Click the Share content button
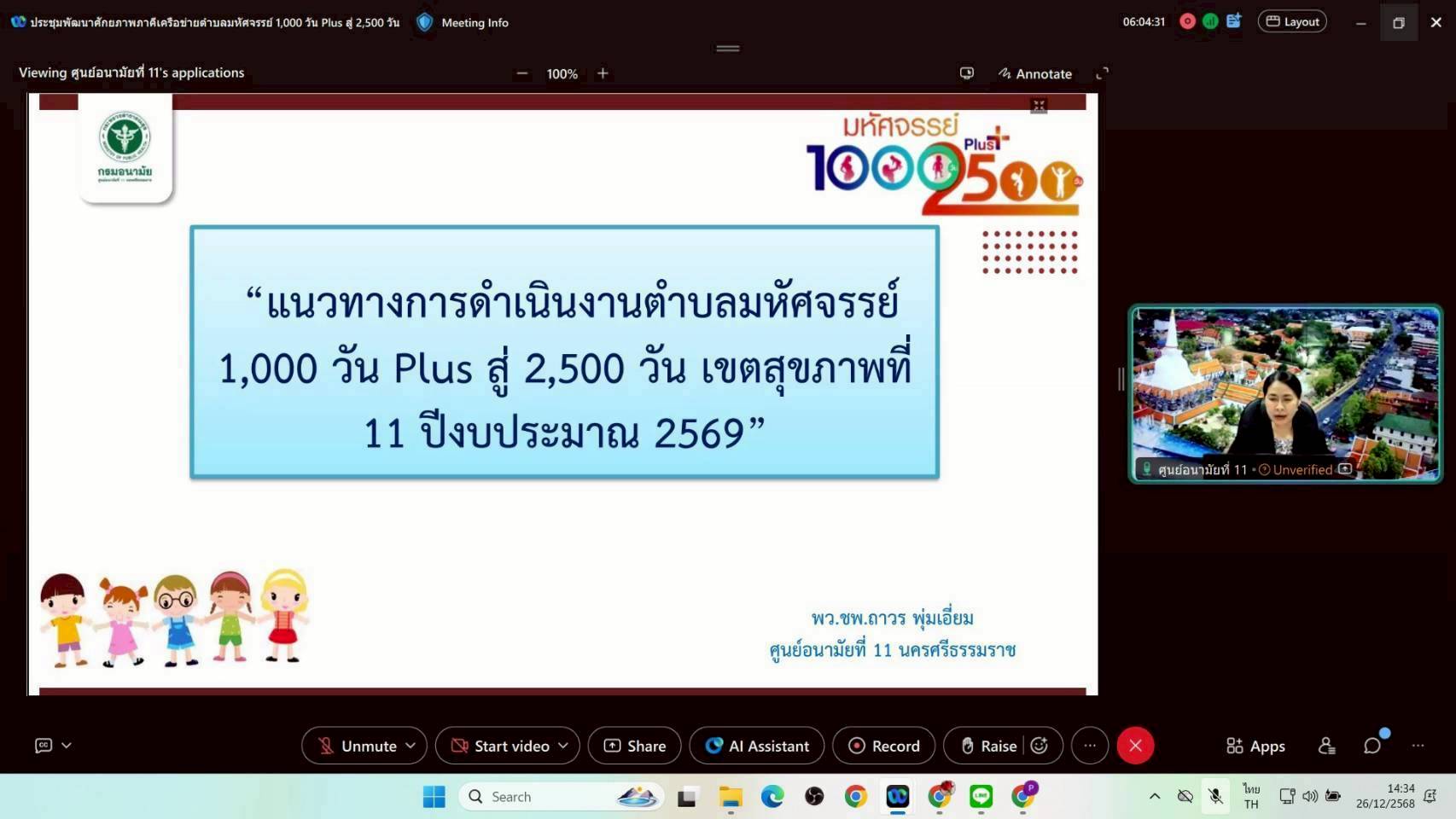Screen dimensions: 1456x819 pyautogui.click(x=634, y=746)
